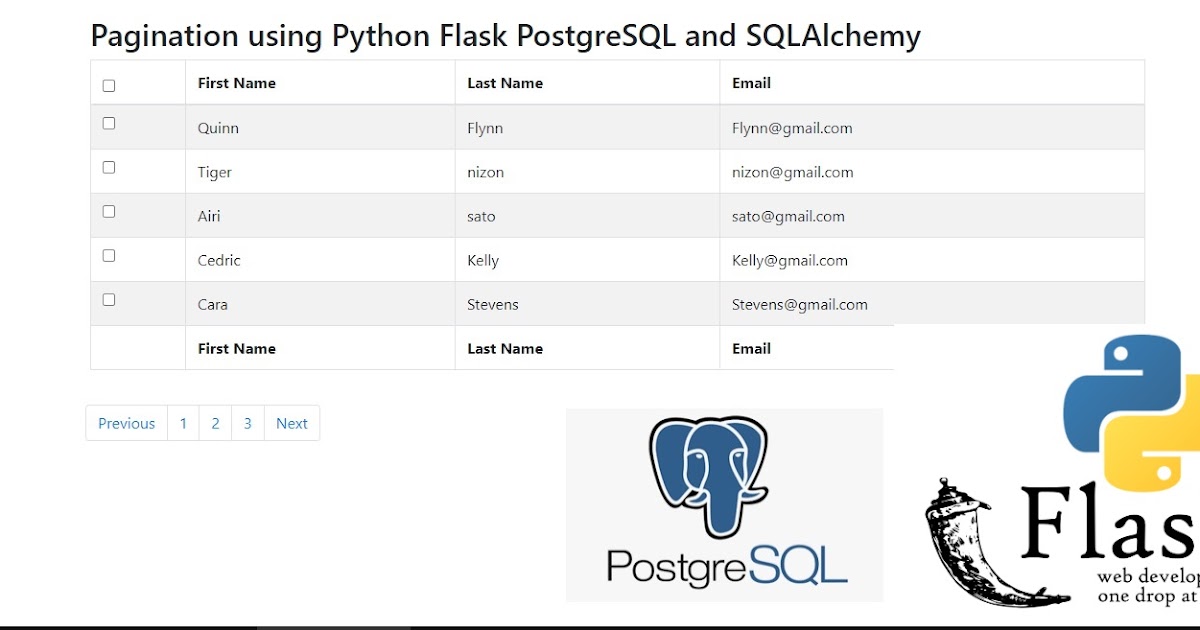The image size is (1200, 630).
Task: Tick the checkbox next to Cara Stevens
Action: click(x=108, y=299)
